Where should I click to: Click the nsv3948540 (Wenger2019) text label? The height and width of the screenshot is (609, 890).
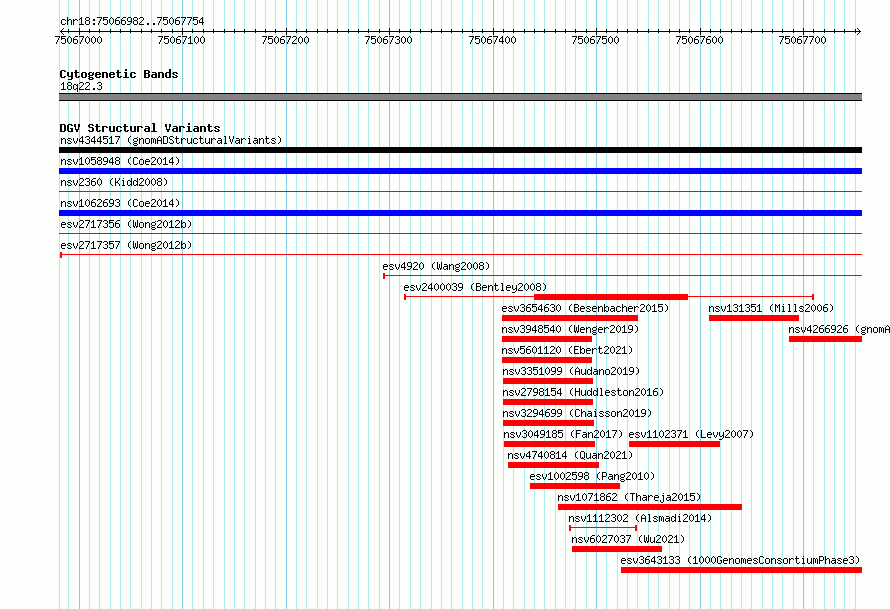click(570, 329)
